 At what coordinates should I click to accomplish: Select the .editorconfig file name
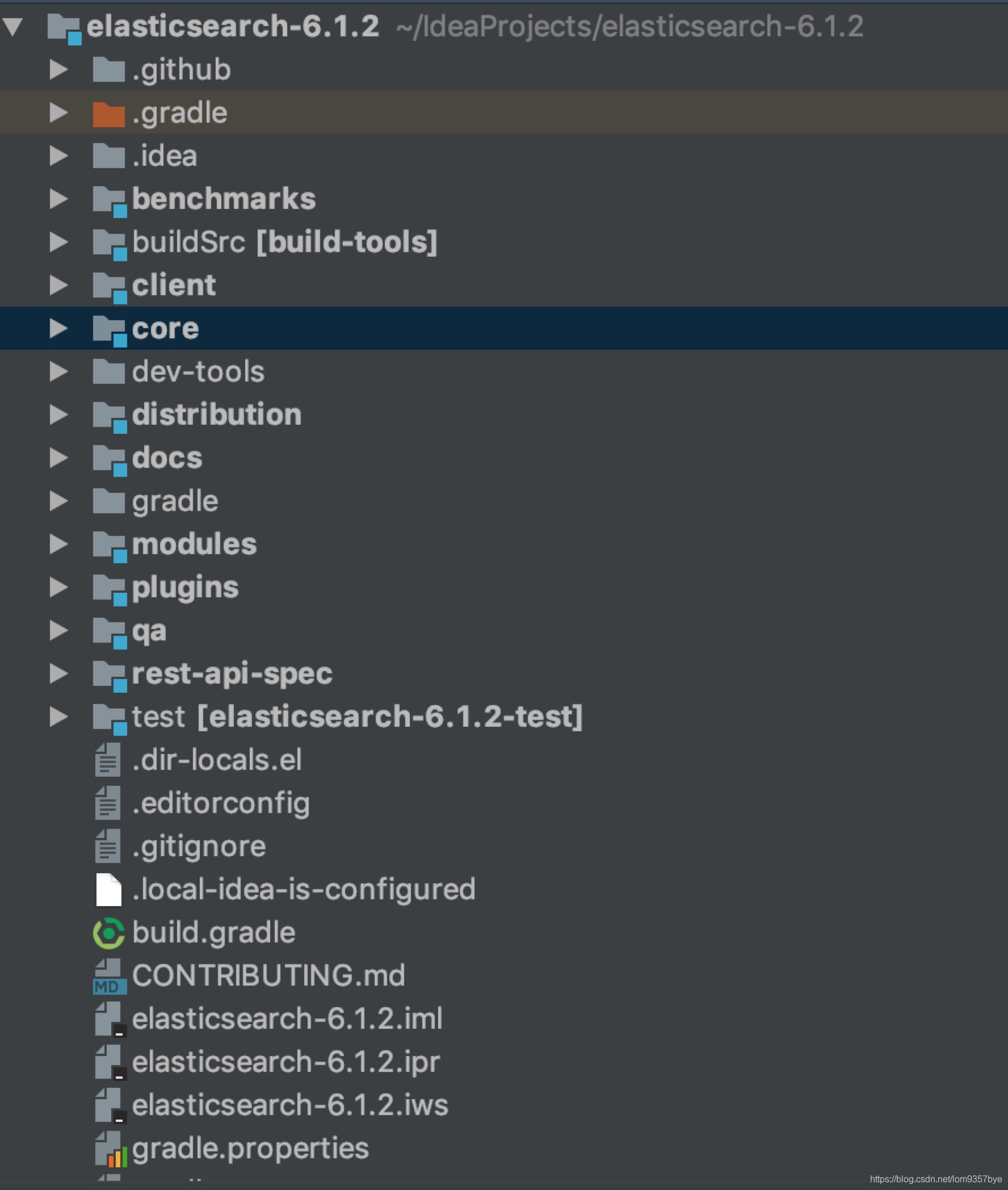tap(221, 803)
